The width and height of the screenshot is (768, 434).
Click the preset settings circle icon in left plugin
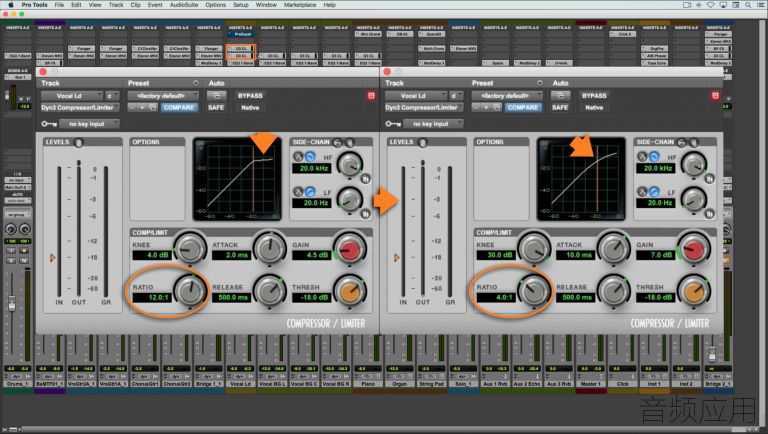click(x=195, y=83)
